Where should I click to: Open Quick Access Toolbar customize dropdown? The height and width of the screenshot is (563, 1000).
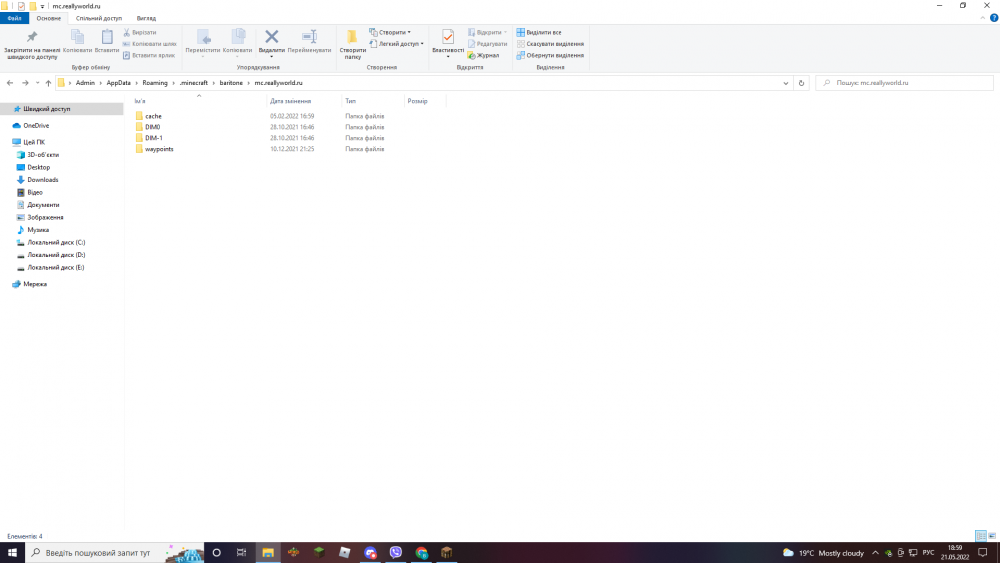[42, 6]
